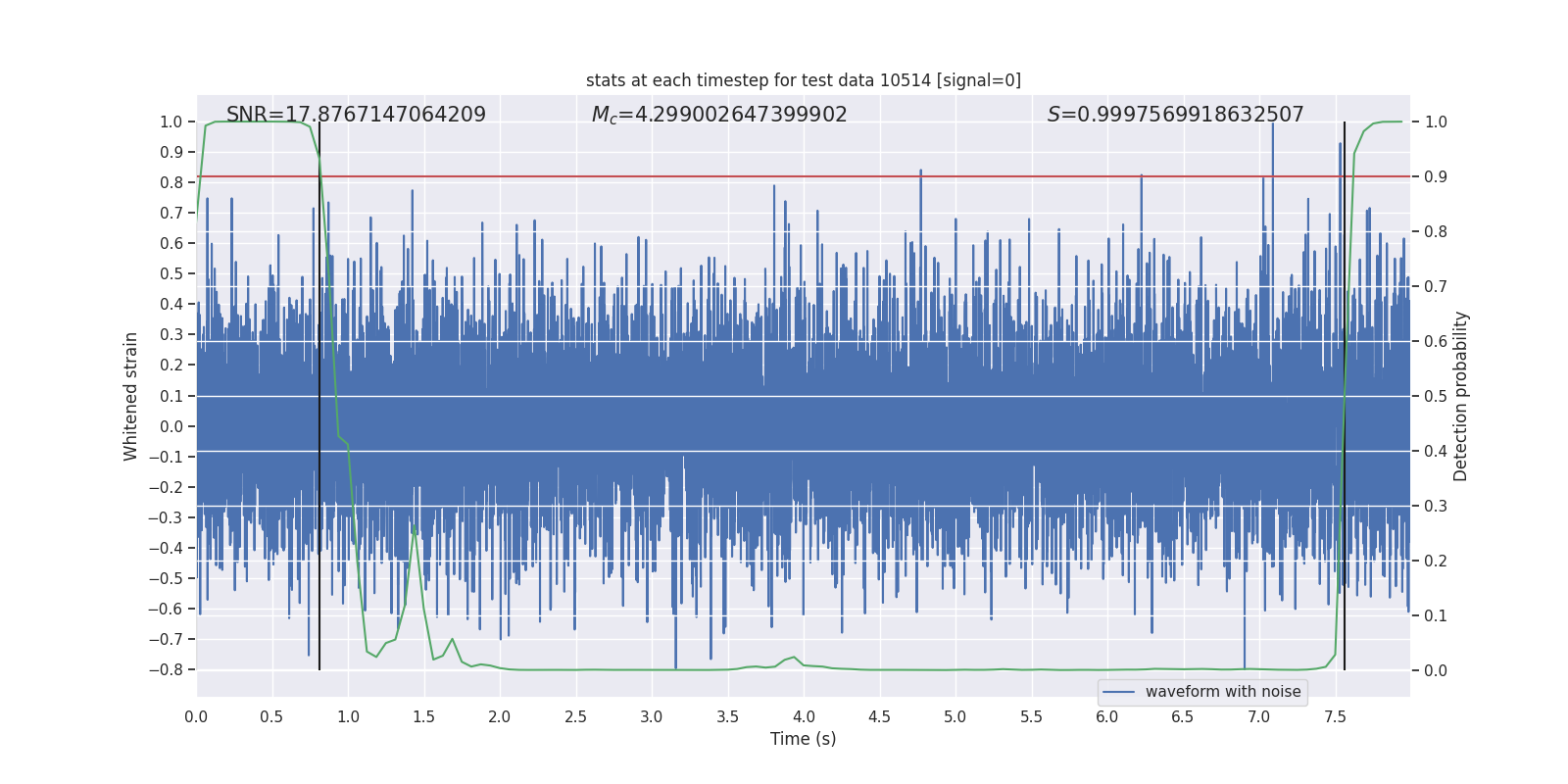This screenshot has width=1568, height=784.
Task: Click the Detection probability tick label 1.0
Action: click(1436, 122)
